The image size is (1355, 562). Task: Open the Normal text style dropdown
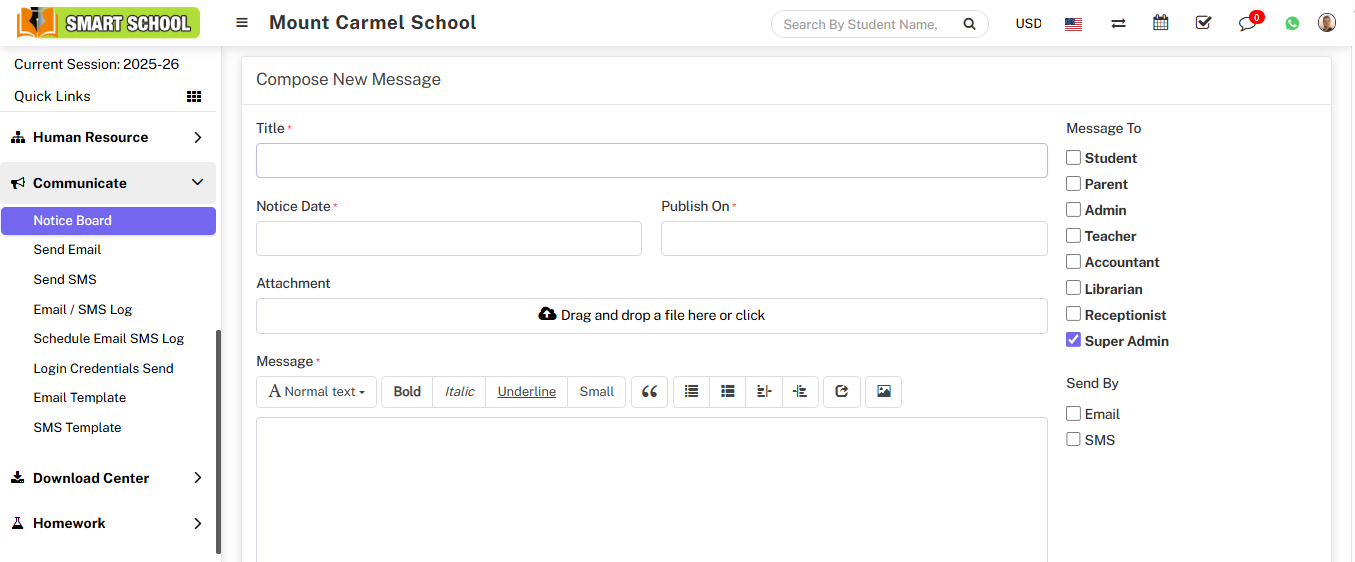[316, 392]
